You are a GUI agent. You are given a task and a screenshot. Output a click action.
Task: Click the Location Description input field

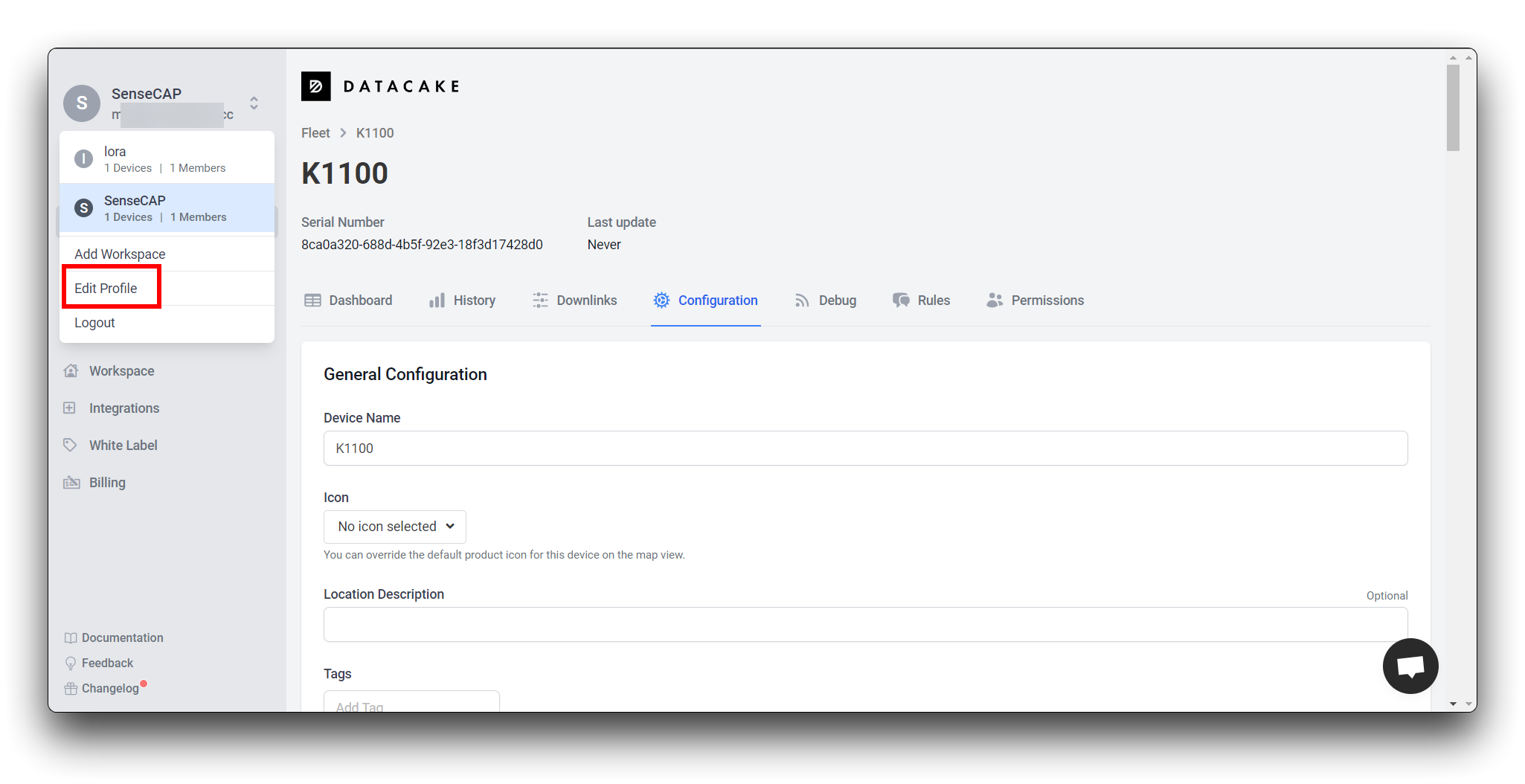(865, 625)
